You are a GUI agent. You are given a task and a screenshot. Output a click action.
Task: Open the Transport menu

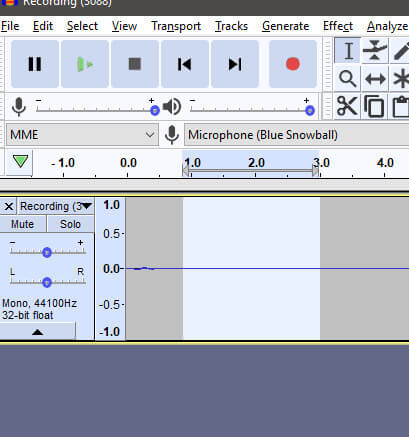(x=176, y=26)
